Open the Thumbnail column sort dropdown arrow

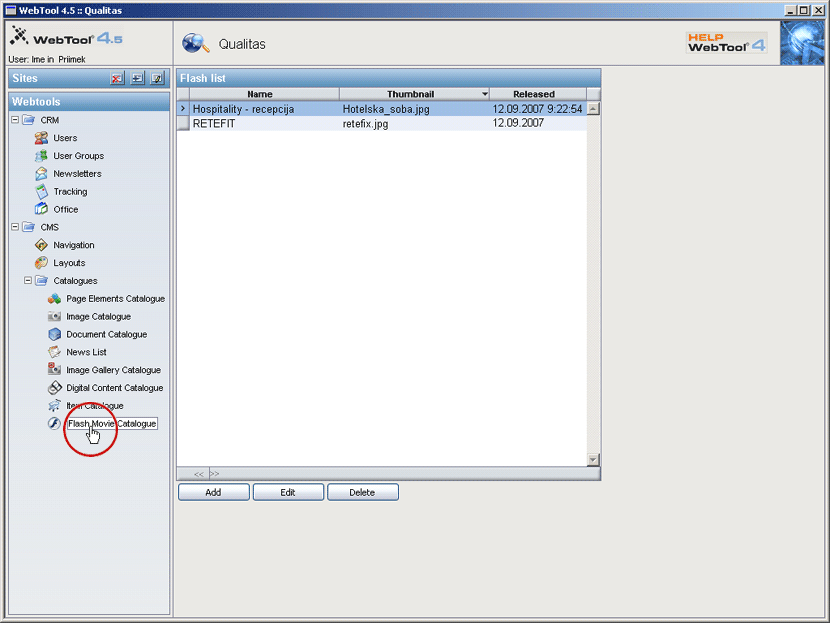[x=485, y=94]
